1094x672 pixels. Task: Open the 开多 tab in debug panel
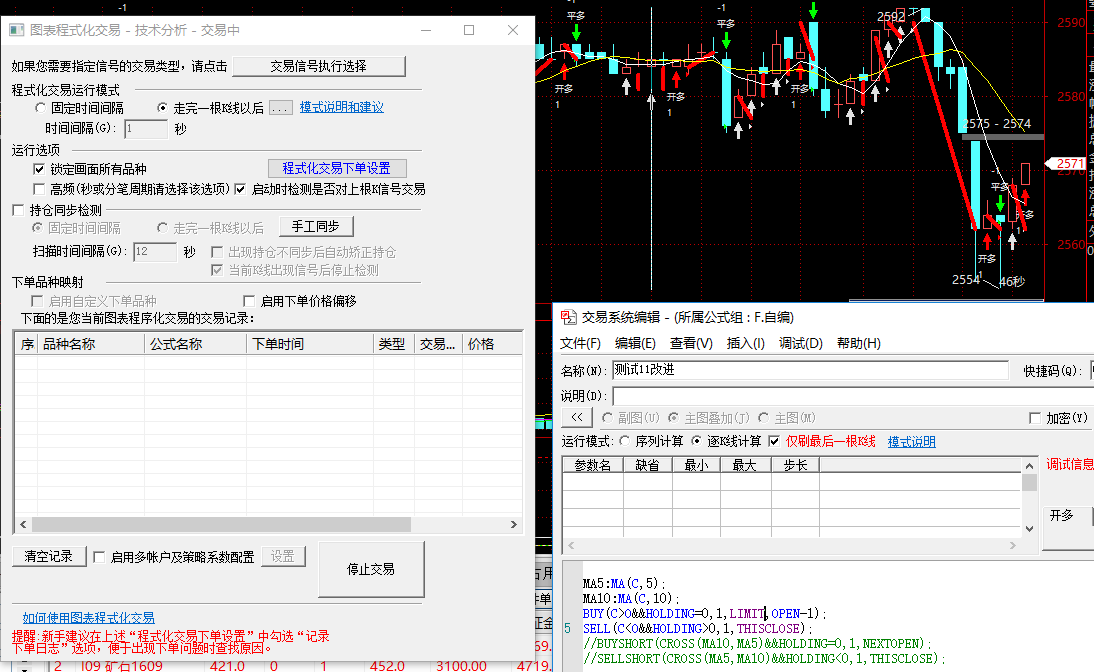point(1061,515)
